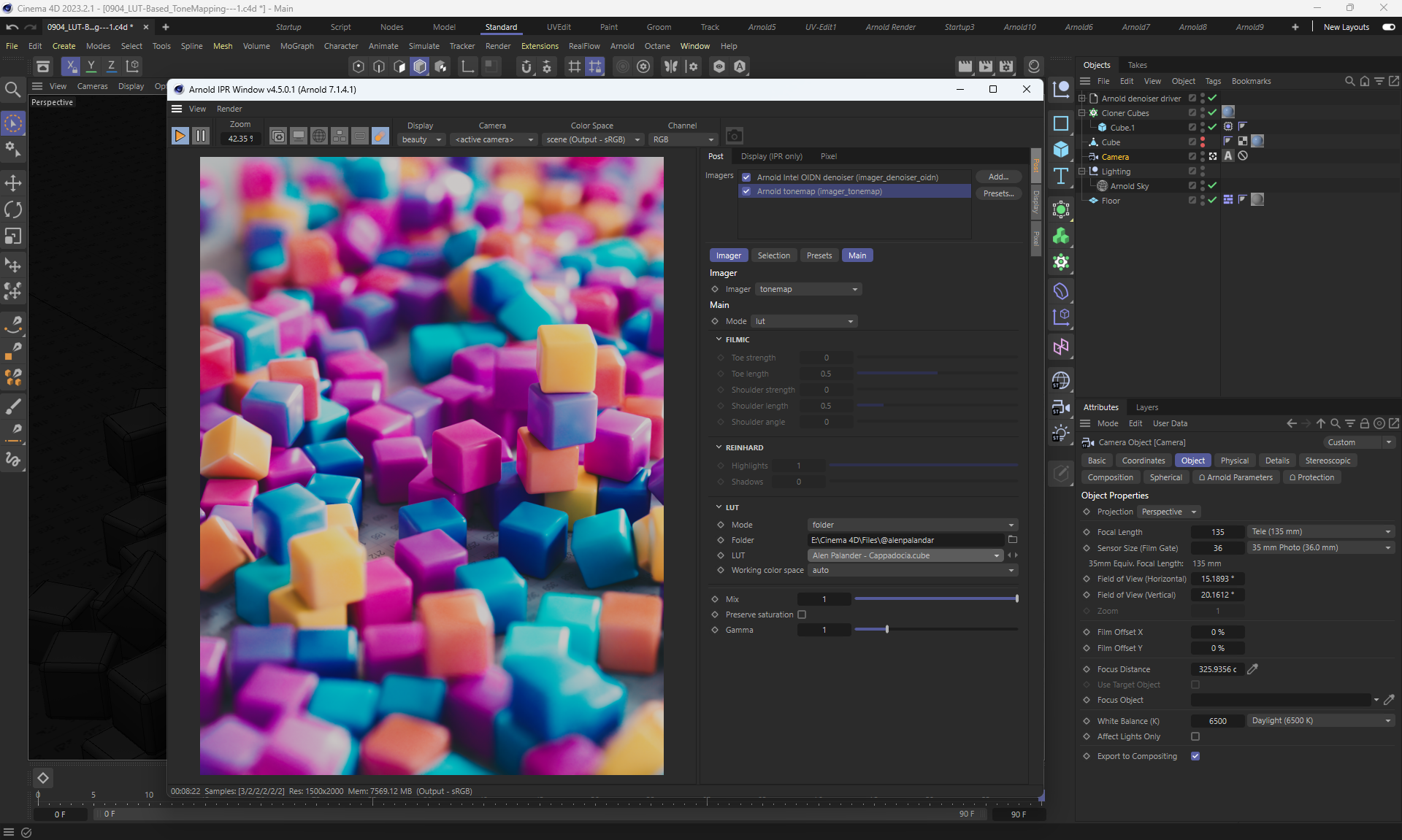Enable Preserve saturation checkbox
1402x840 pixels.
[x=802, y=614]
